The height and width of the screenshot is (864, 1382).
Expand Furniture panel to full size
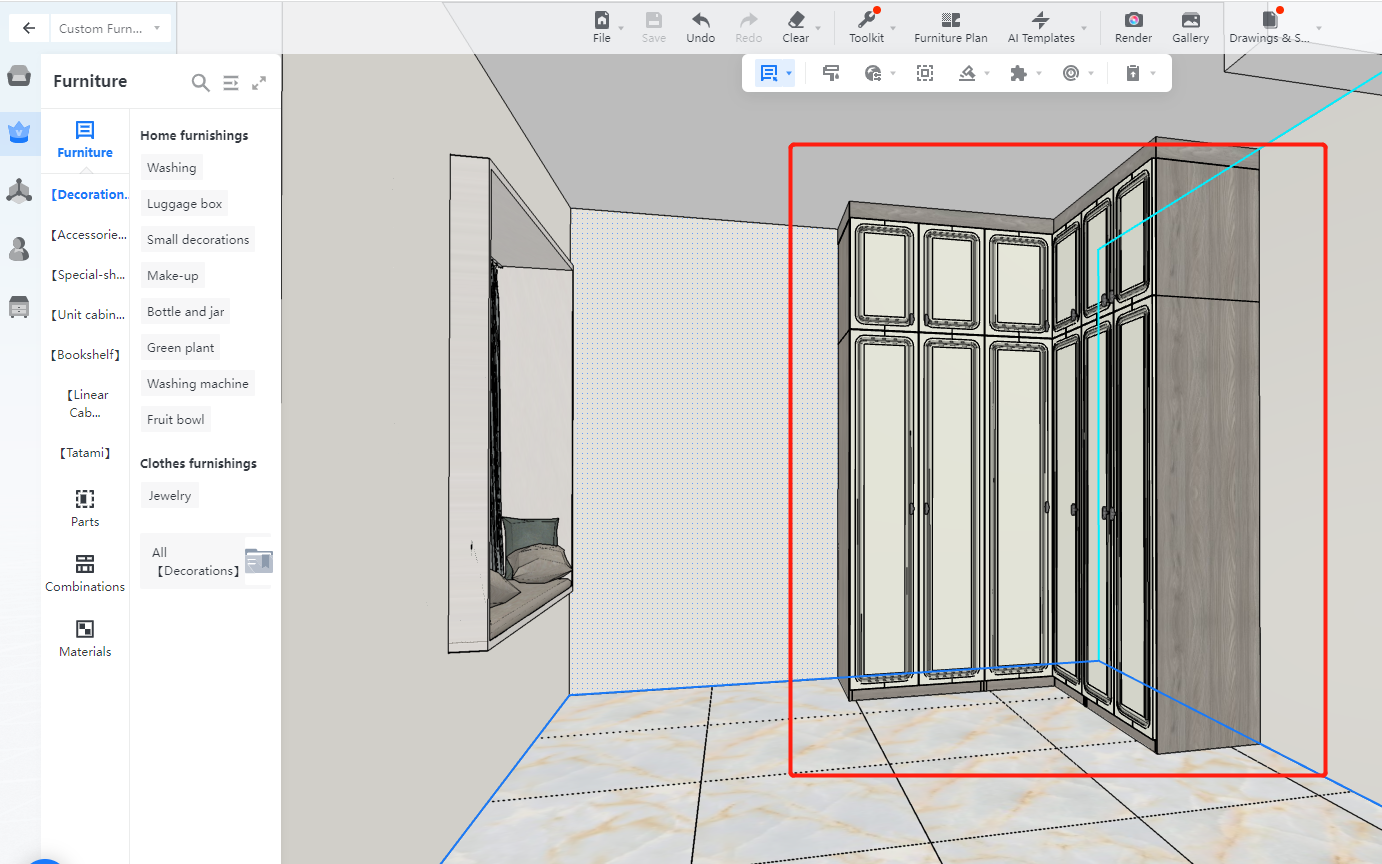259,83
